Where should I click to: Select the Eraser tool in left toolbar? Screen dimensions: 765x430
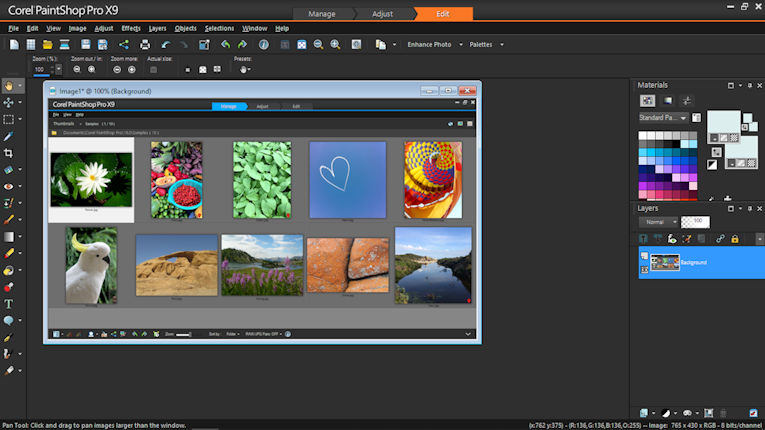tap(8, 253)
